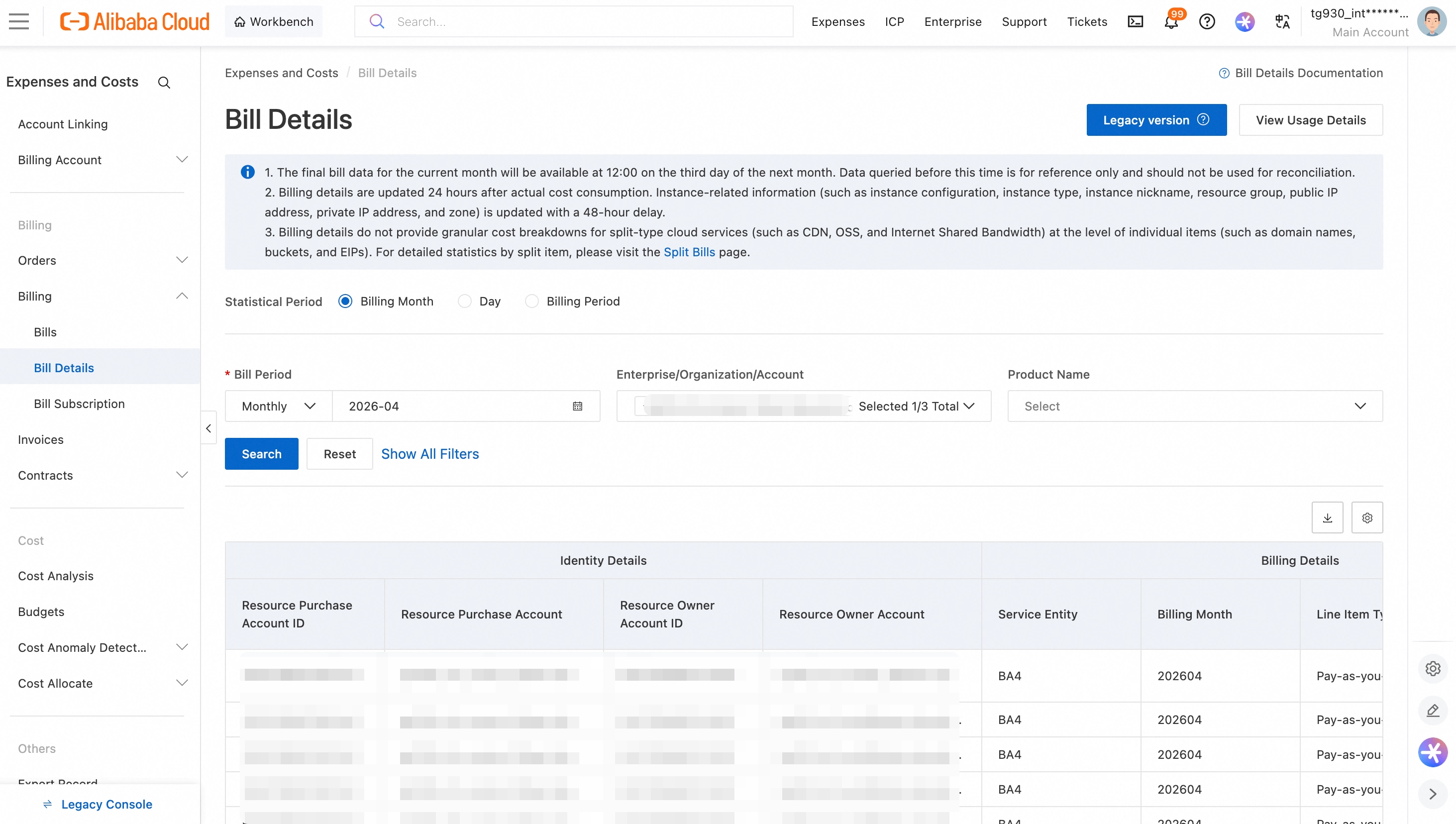This screenshot has width=1456, height=824.
Task: Open the Monthly period type dropdown
Action: tap(278, 406)
